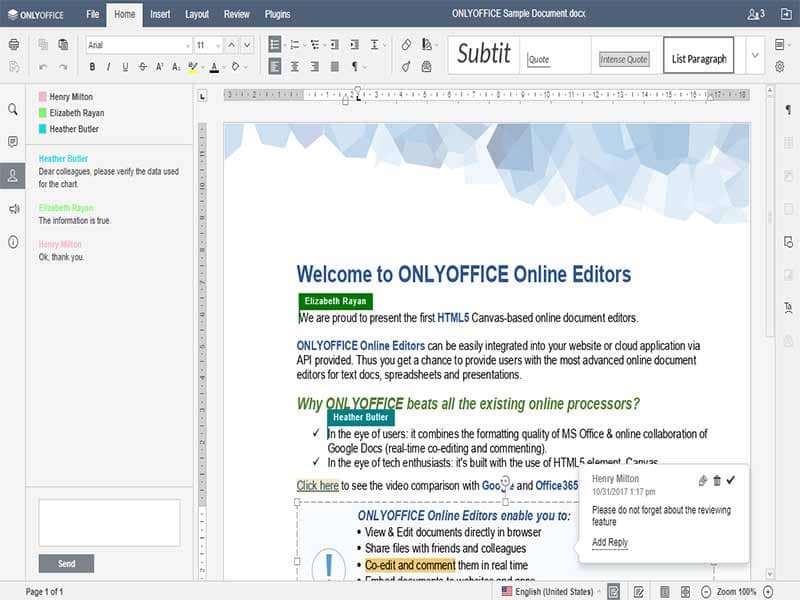Viewport: 800px width, 600px height.
Task: Select the Copy icon in the toolbar
Action: click(42, 44)
